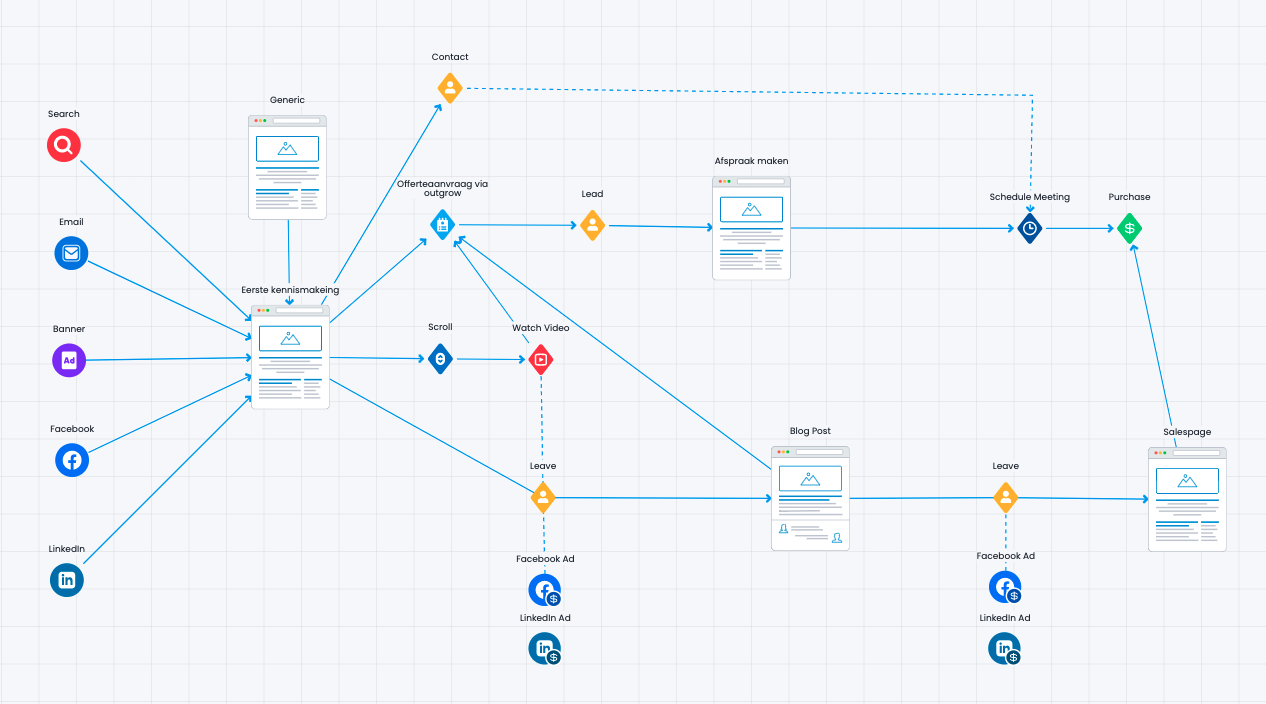Image resolution: width=1266 pixels, height=704 pixels.
Task: Select the Salespage page thumbnail
Action: 1187,499
